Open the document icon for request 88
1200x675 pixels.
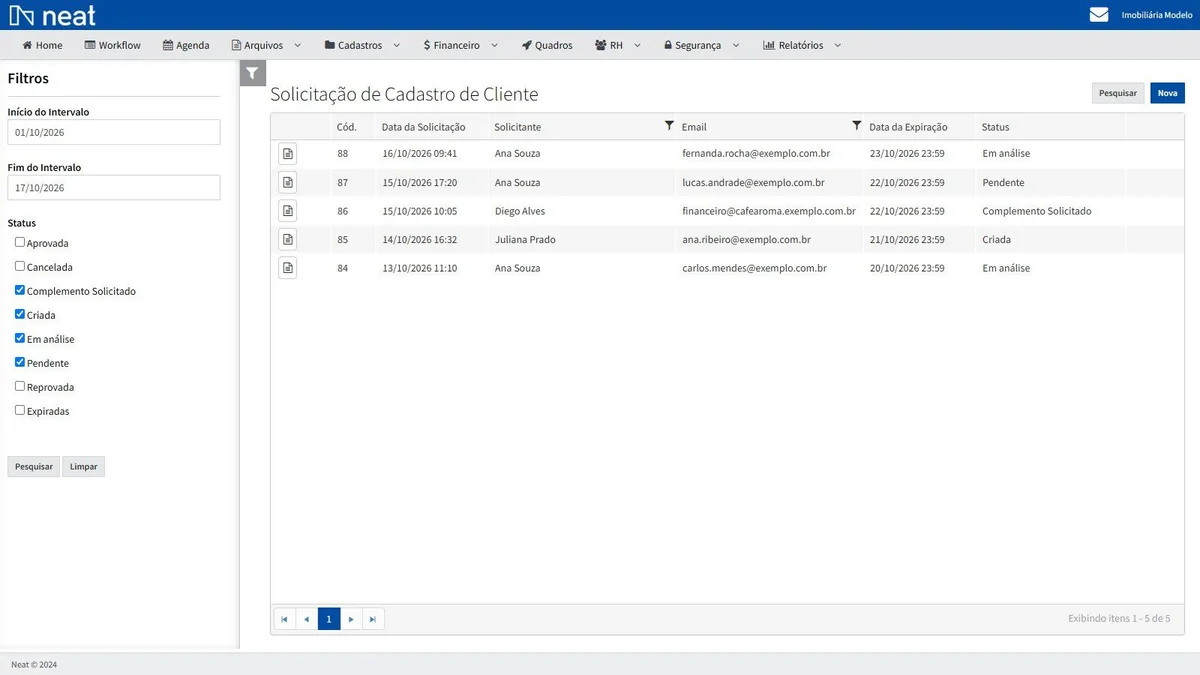[x=288, y=154]
